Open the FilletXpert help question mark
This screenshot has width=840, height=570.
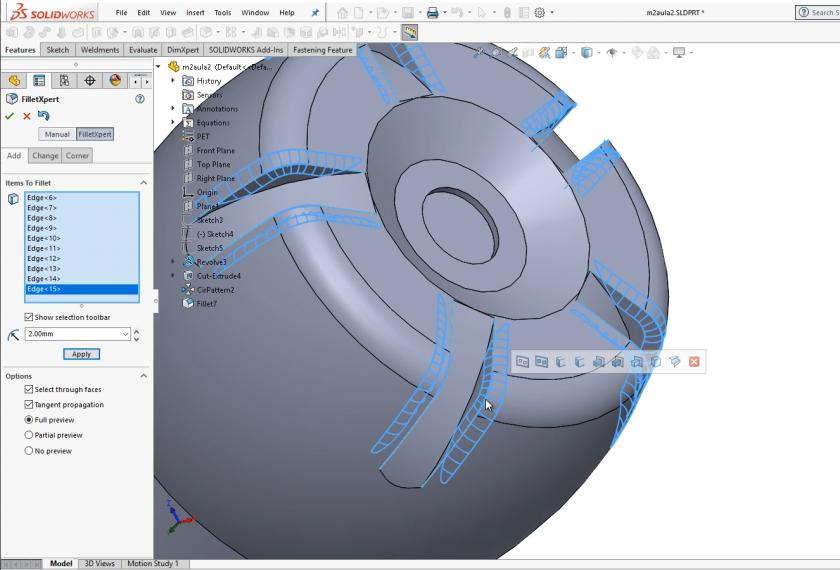pyautogui.click(x=139, y=99)
